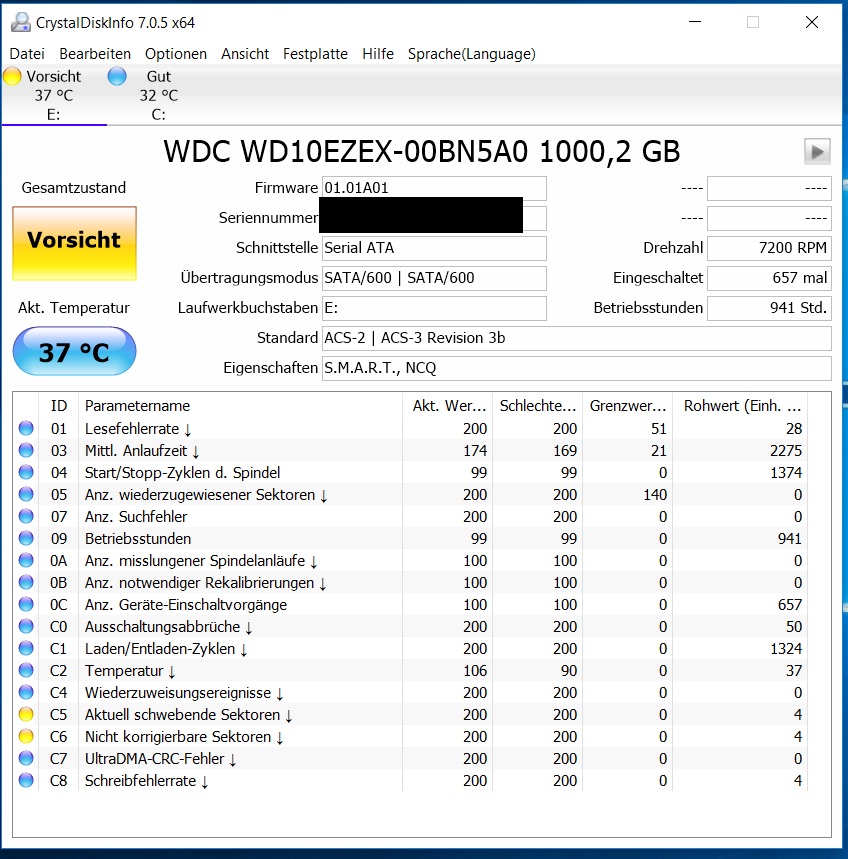The image size is (848, 859).
Task: Click the Standard field ACS-2 | ACS-3
Action: tap(576, 338)
